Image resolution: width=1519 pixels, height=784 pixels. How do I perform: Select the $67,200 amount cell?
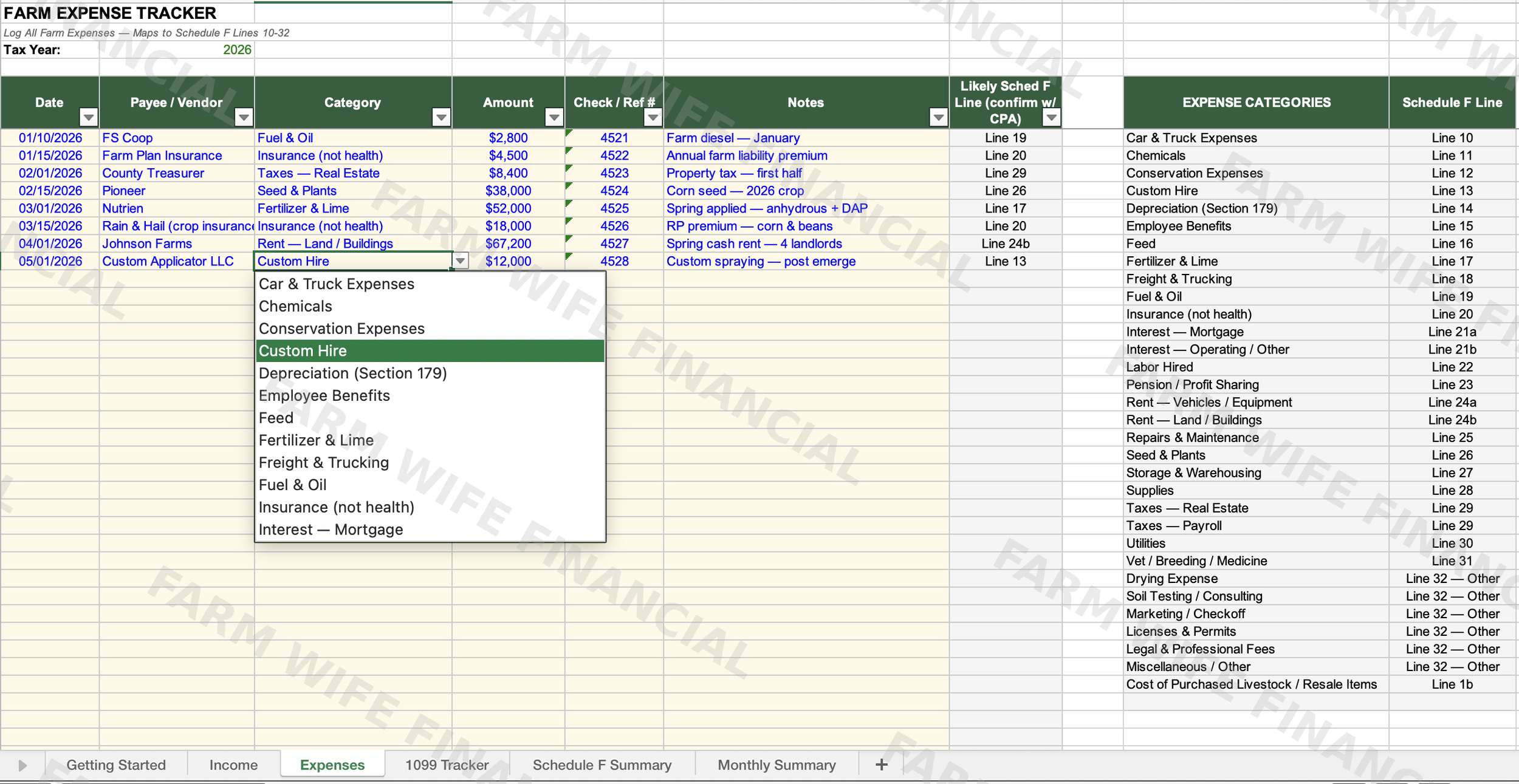point(509,244)
